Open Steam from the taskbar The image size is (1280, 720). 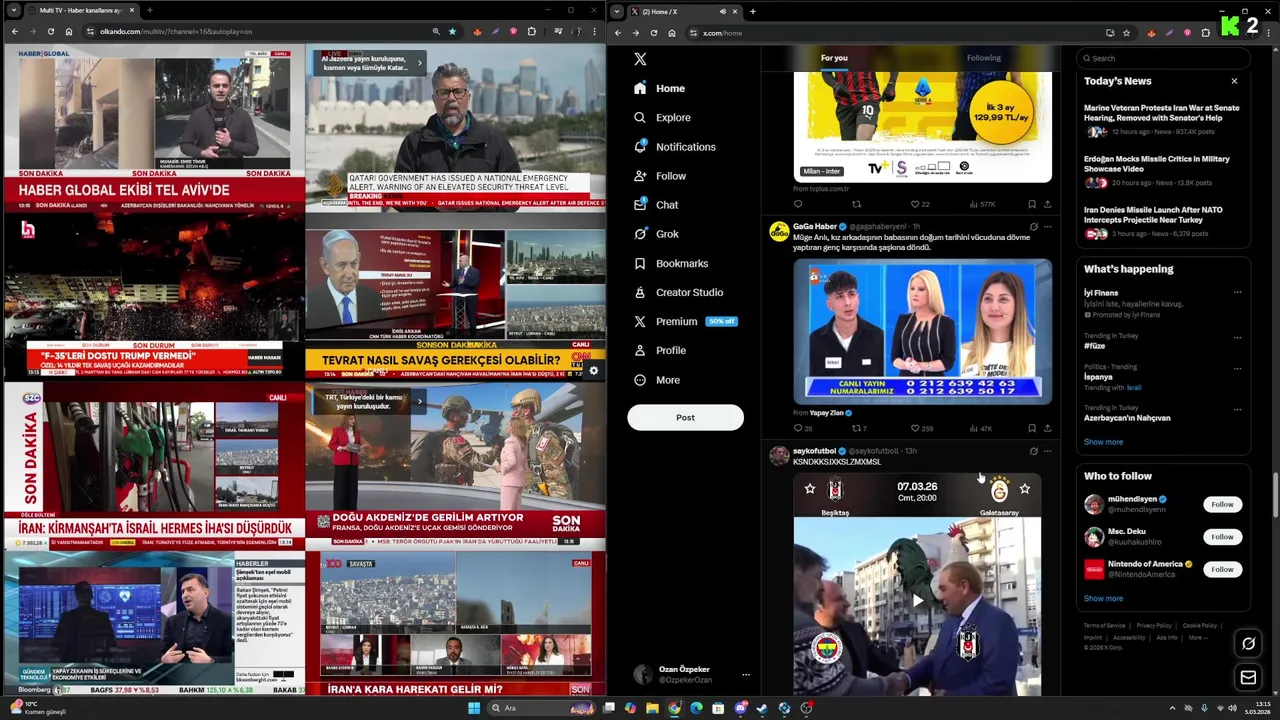pyautogui.click(x=762, y=708)
